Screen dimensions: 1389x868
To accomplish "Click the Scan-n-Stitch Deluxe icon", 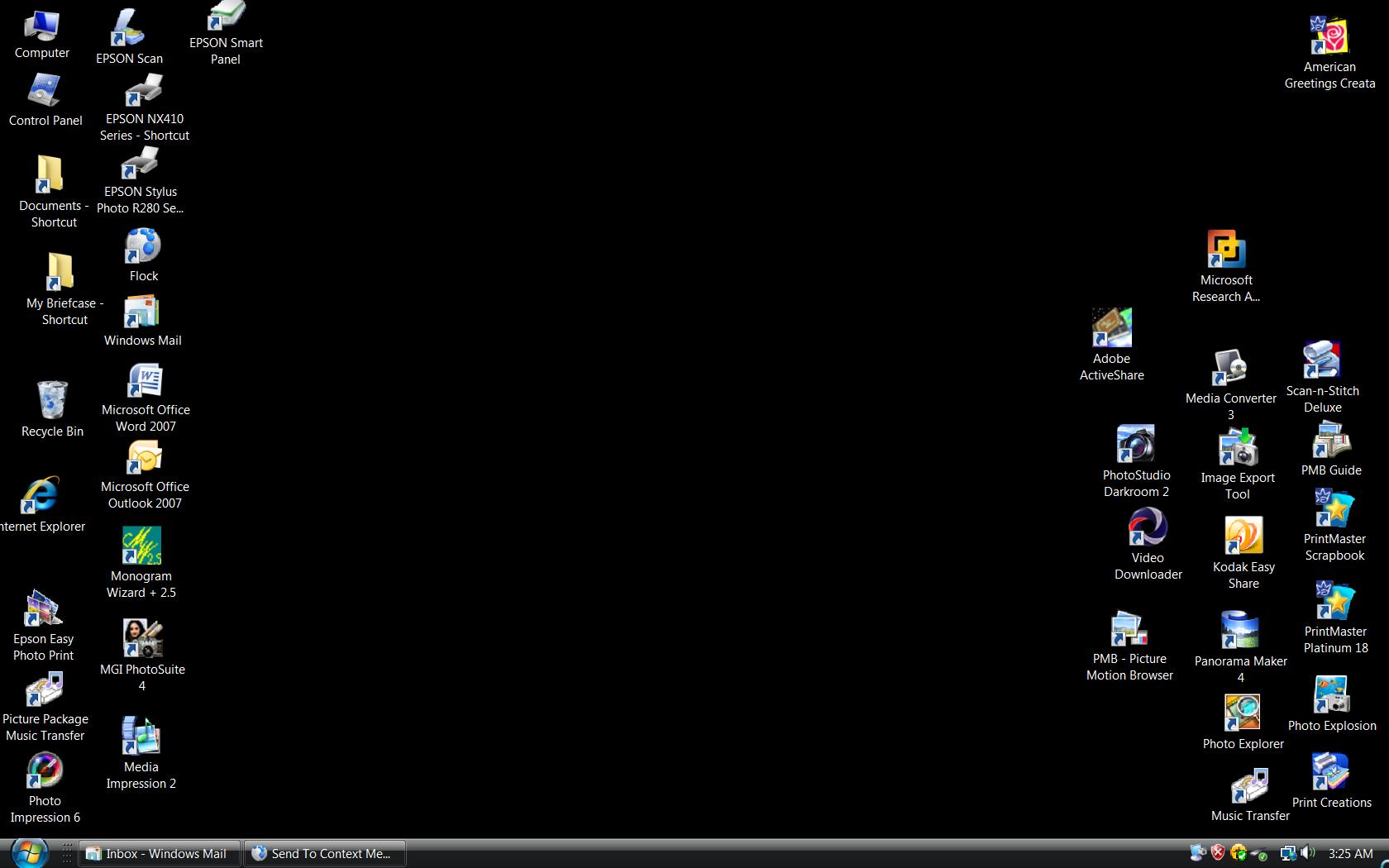I will (1322, 360).
